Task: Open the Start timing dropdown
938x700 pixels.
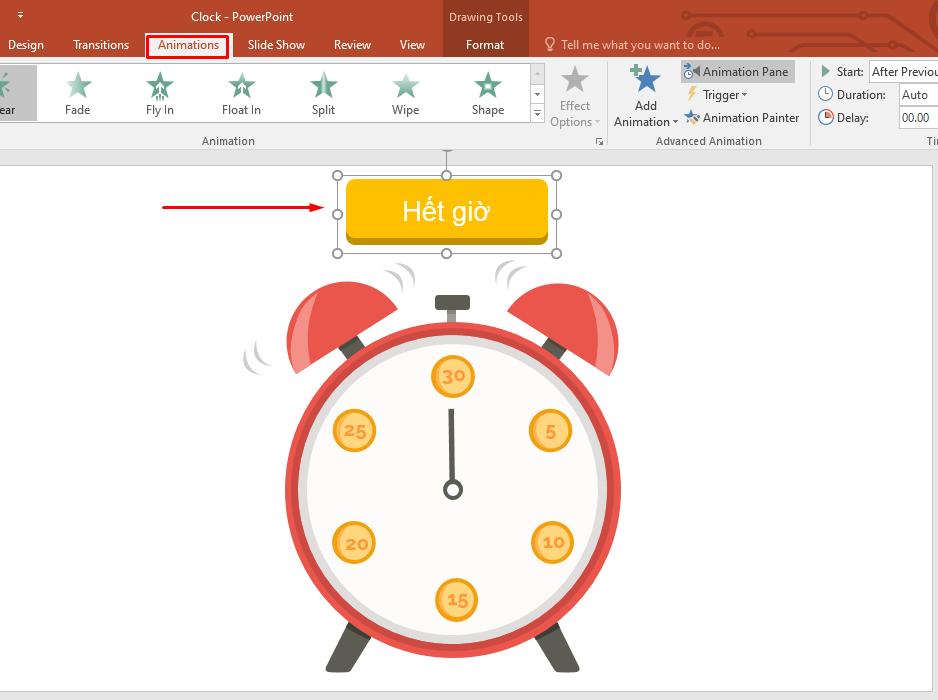Action: [903, 71]
